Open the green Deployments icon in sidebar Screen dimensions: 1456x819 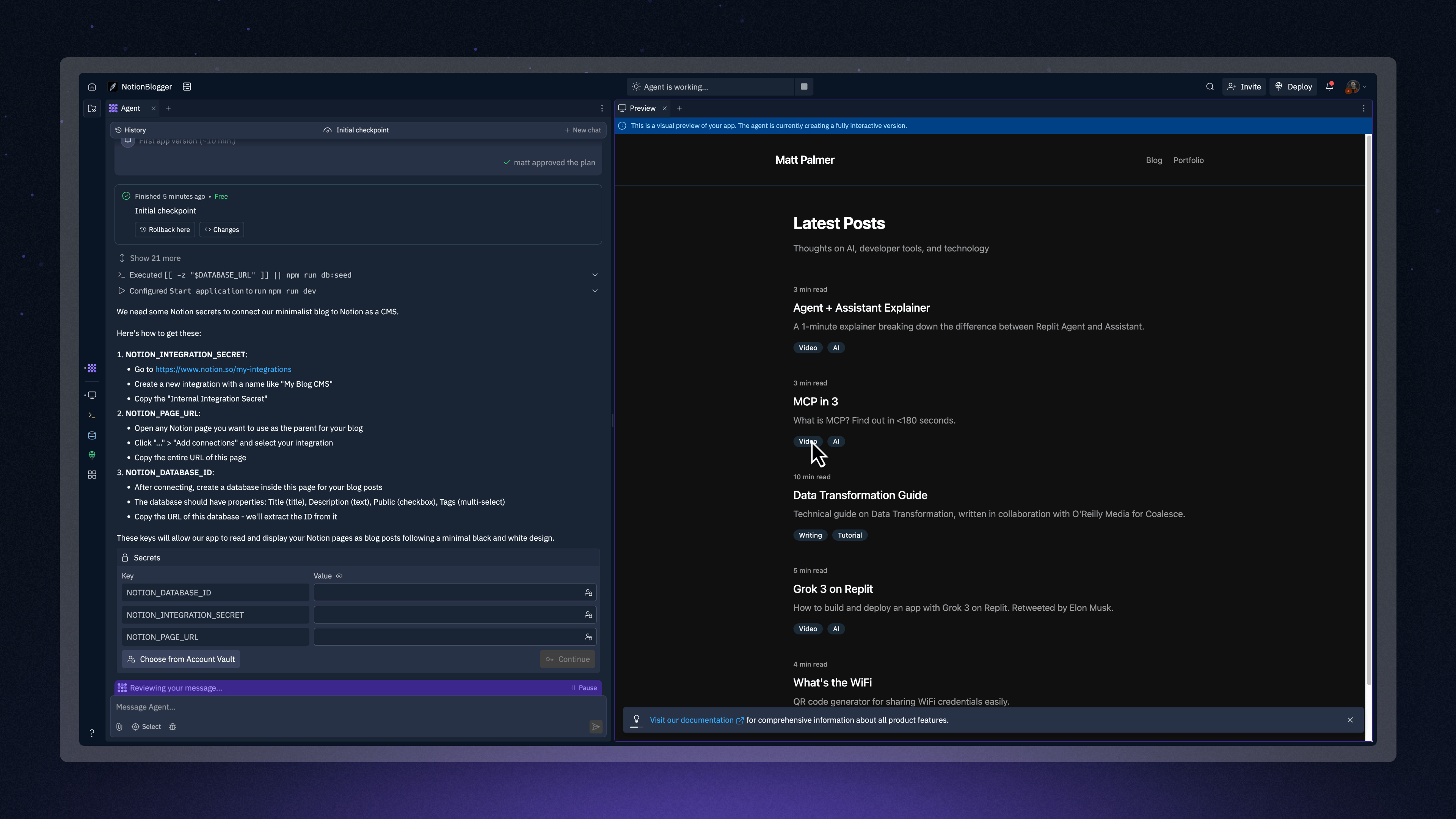click(92, 455)
